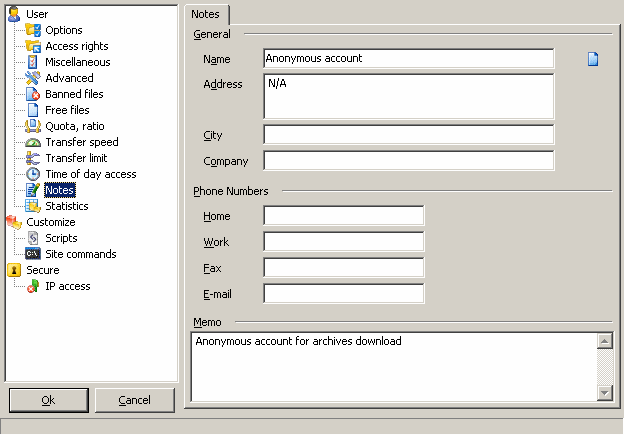Click inside the Memo text area
Screen dimensions: 624x435
coord(394,367)
